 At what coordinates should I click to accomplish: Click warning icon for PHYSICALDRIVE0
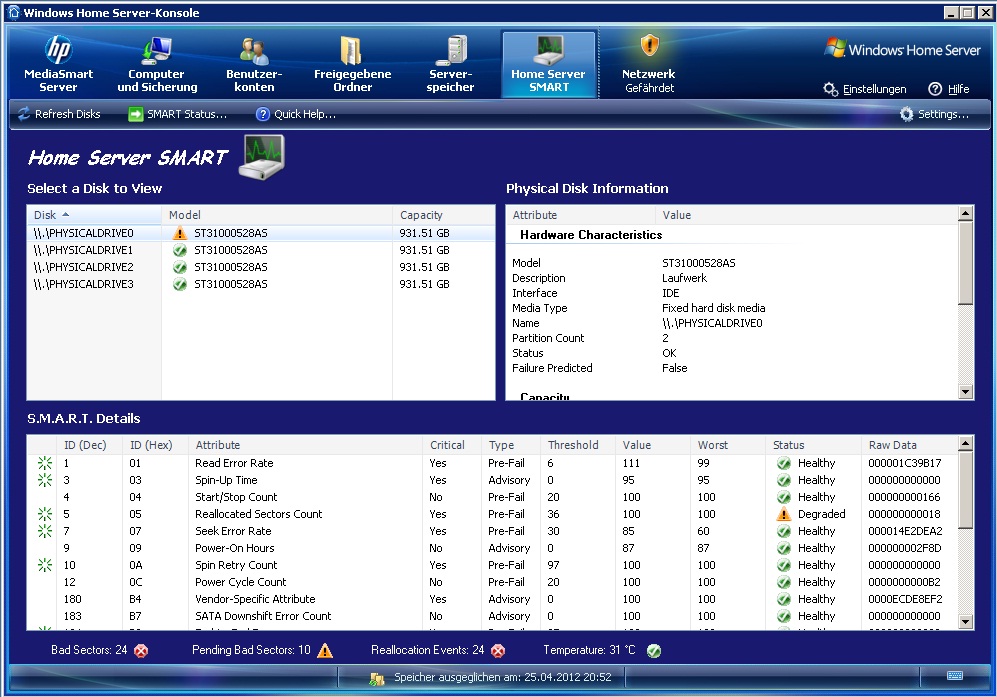[180, 233]
